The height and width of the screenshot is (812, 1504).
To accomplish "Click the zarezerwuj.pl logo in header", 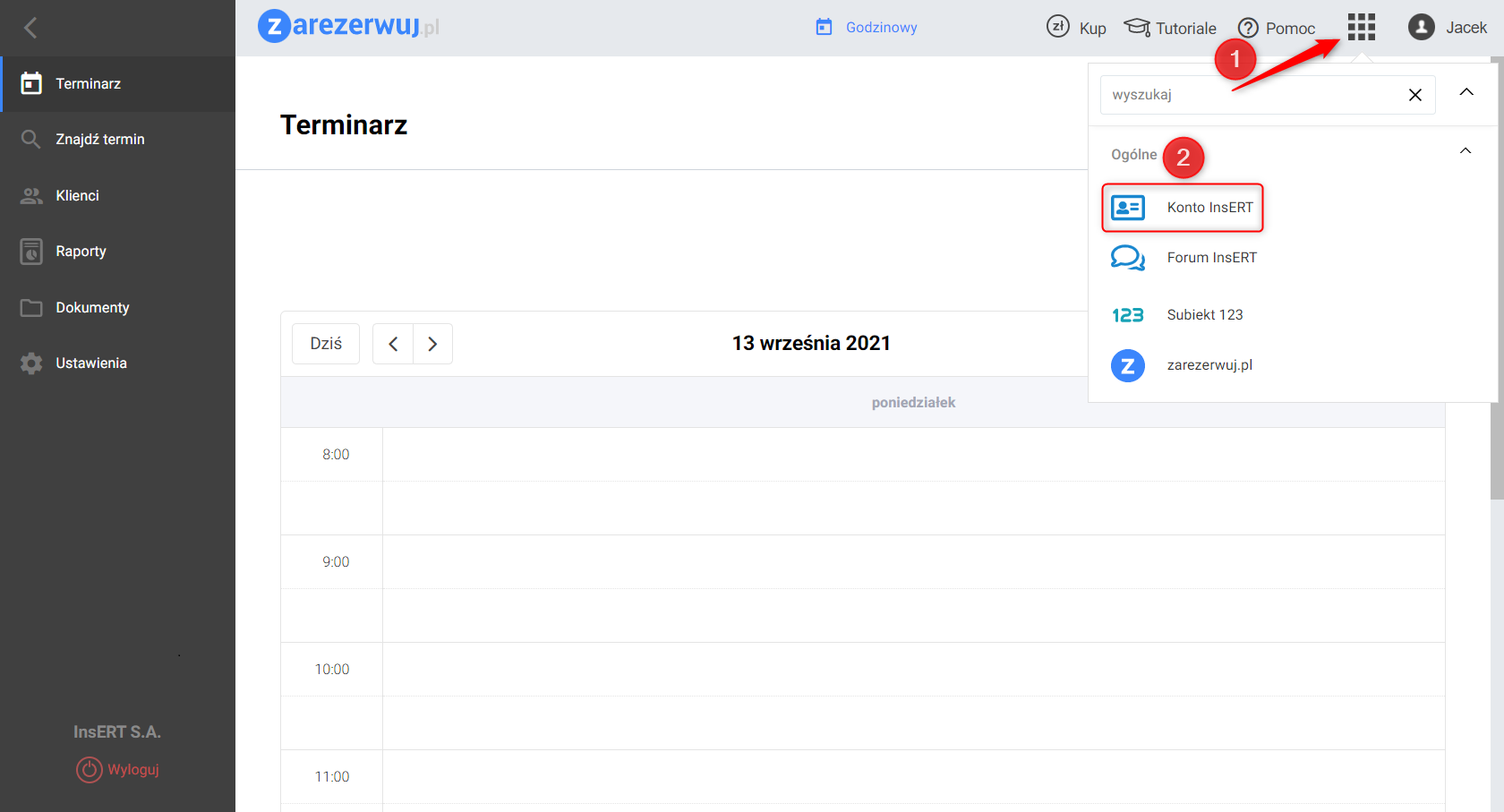I will coord(348,25).
